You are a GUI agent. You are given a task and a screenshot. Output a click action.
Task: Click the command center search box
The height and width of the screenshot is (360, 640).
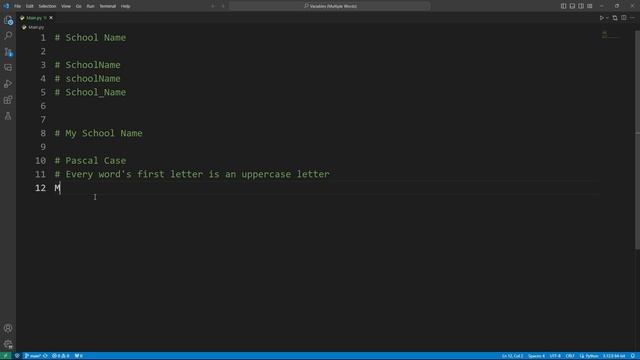tap(330, 6)
